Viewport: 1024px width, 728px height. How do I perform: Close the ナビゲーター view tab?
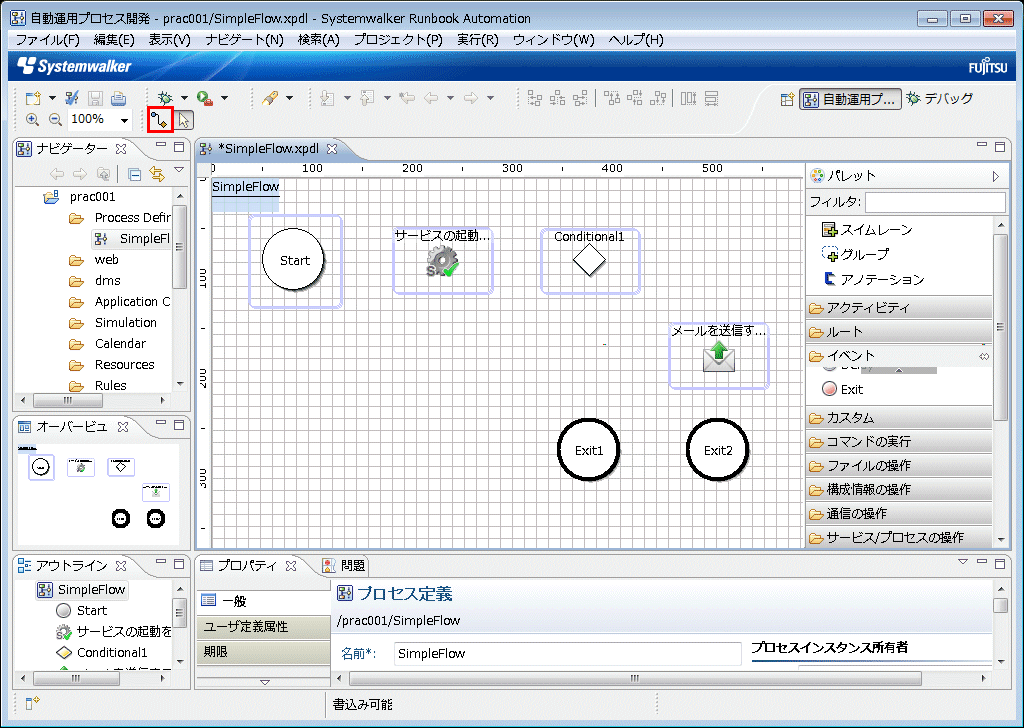click(121, 148)
